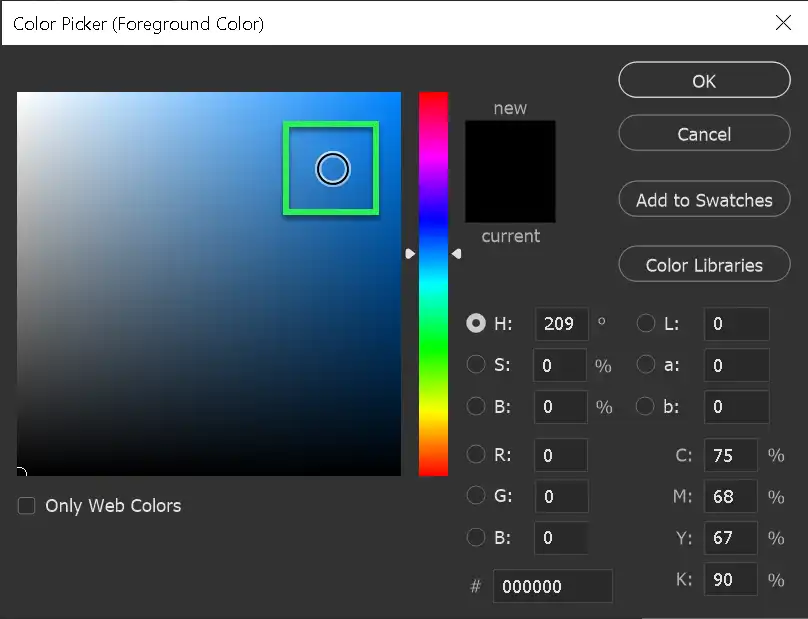Select the L lightness radio button
808x619 pixels.
click(x=645, y=323)
